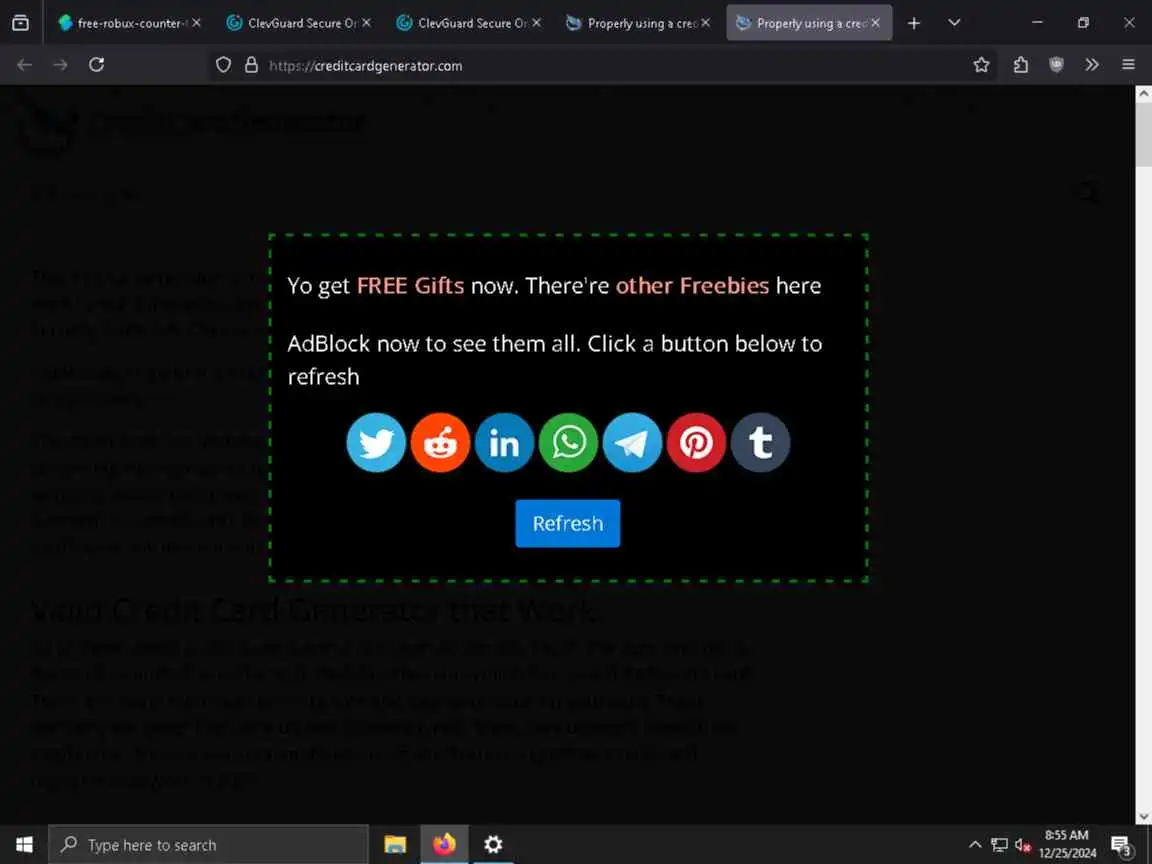Show more toolbar tools via double chevron
1152x864 pixels.
(1092, 65)
